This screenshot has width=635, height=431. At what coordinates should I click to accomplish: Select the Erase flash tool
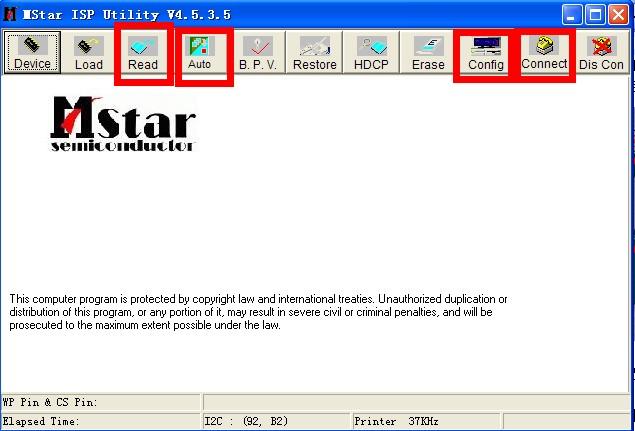pos(428,53)
